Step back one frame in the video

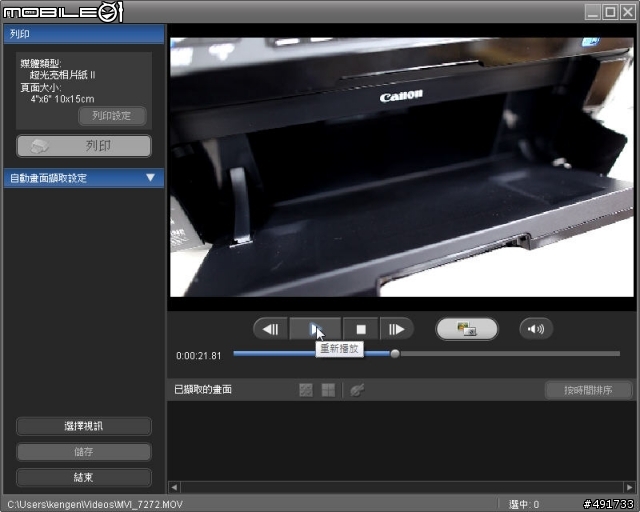click(271, 329)
